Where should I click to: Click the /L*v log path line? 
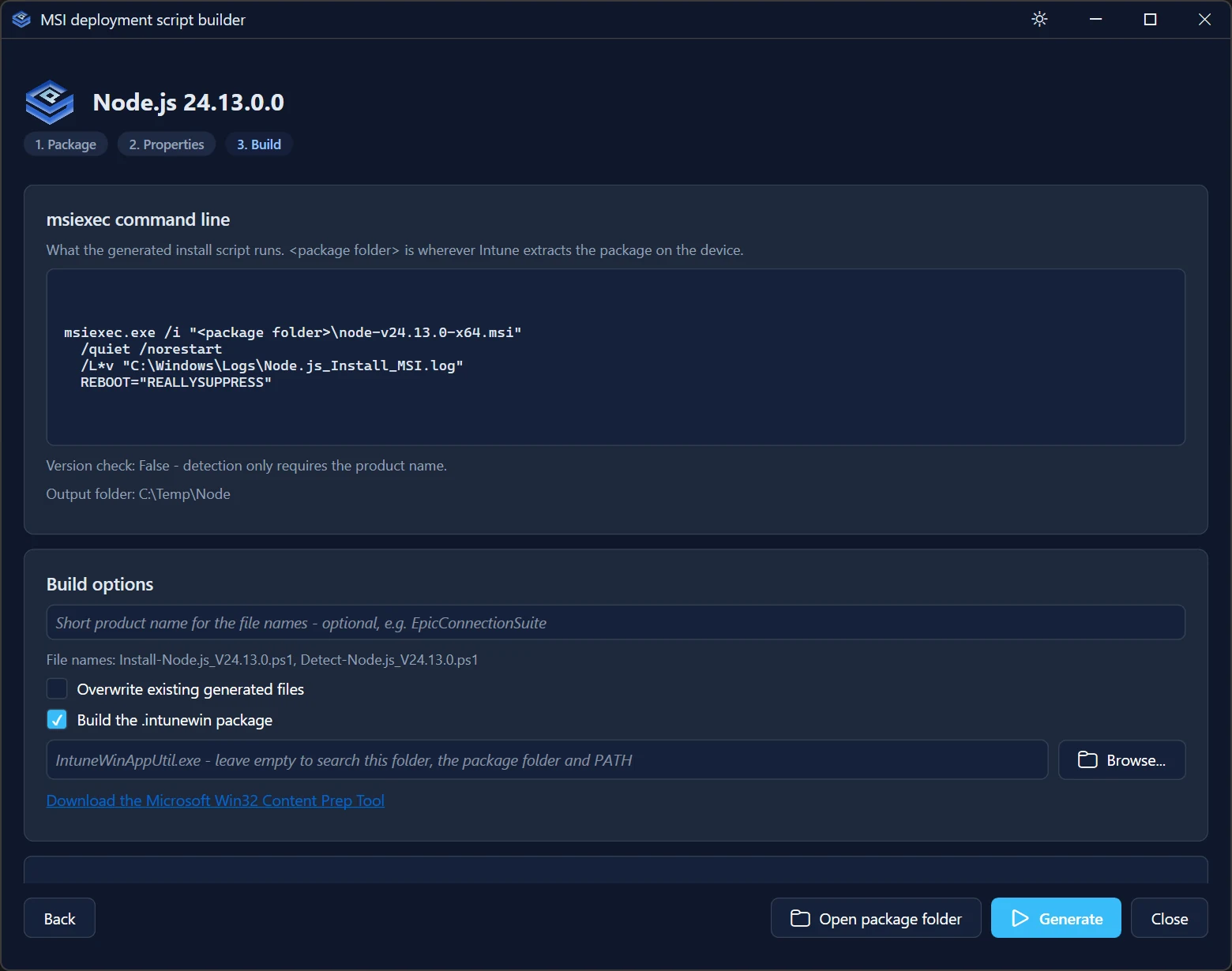[272, 366]
